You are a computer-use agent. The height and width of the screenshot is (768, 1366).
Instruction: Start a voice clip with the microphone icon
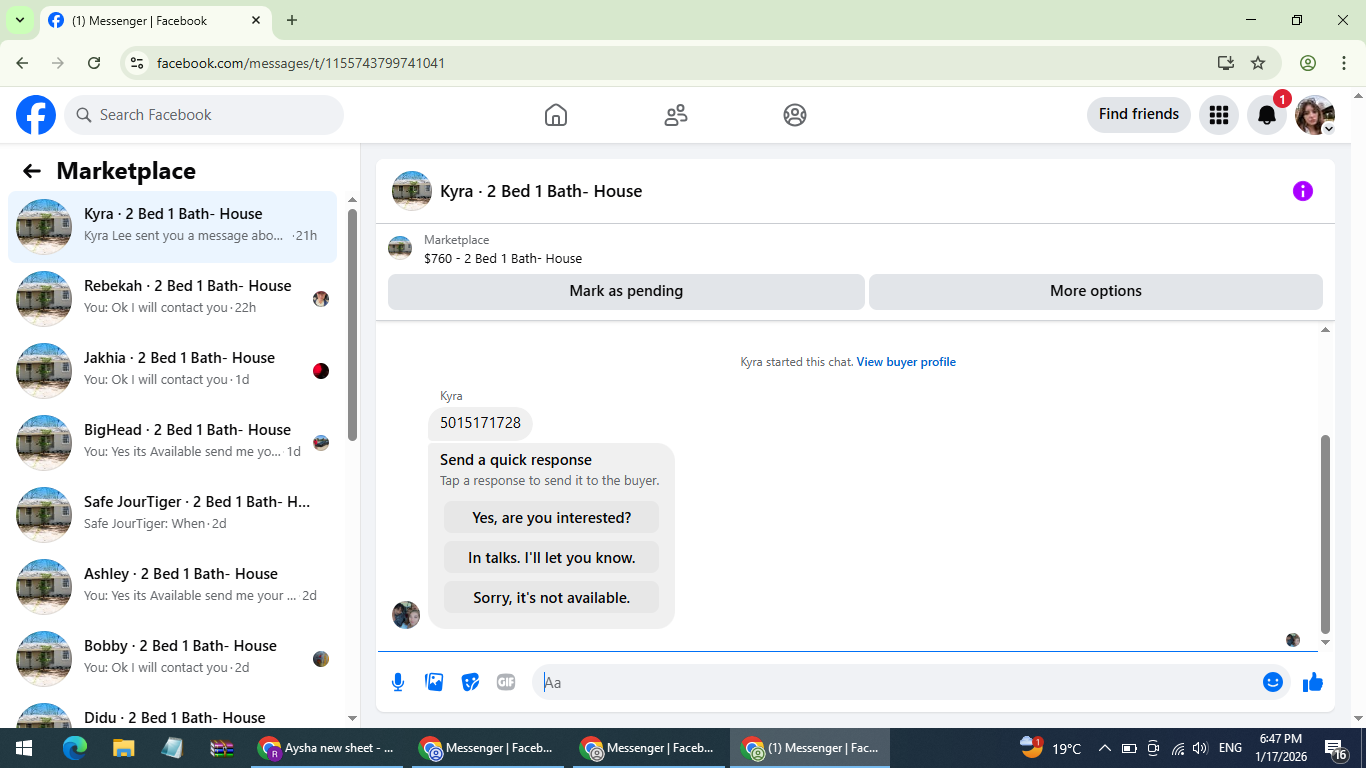click(x=398, y=682)
